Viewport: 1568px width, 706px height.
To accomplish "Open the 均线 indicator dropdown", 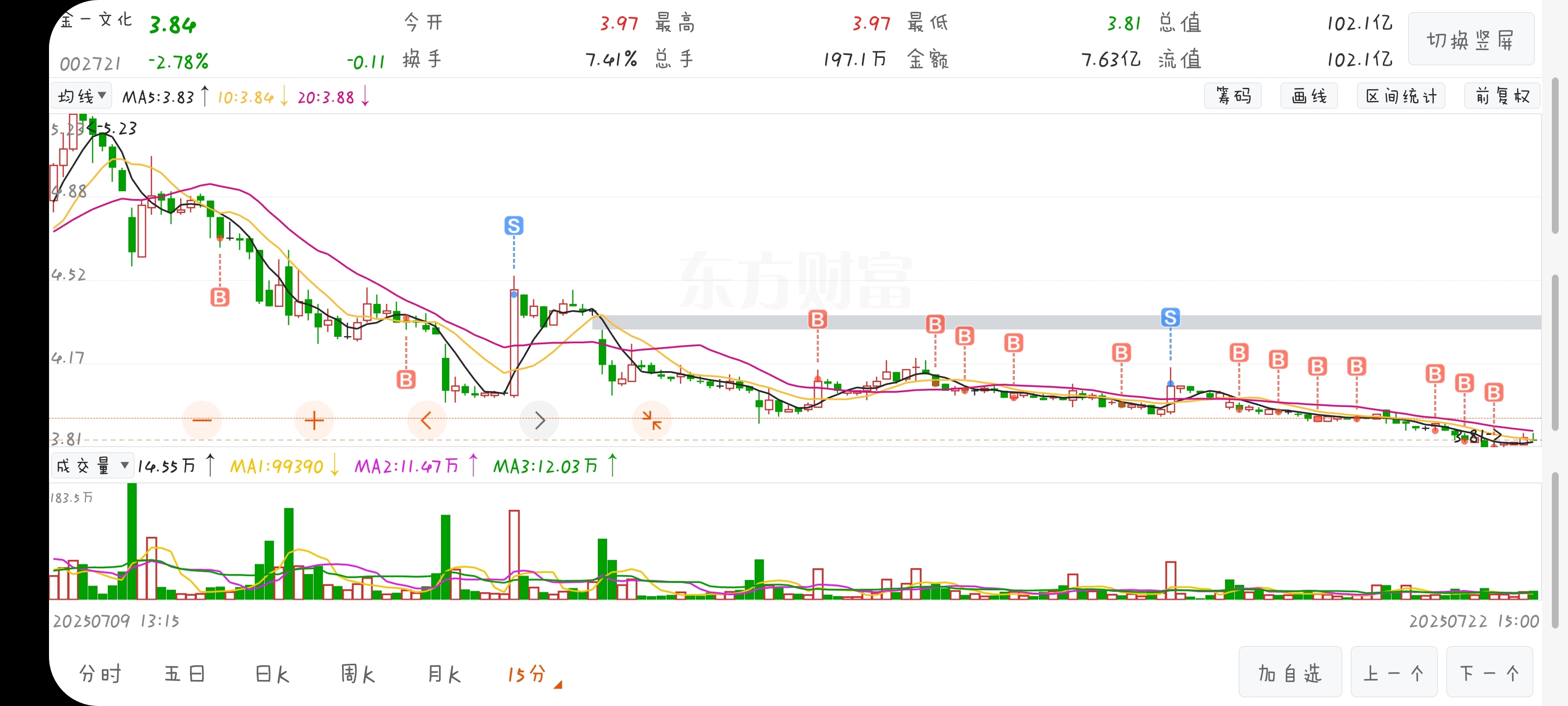I will (x=81, y=96).
